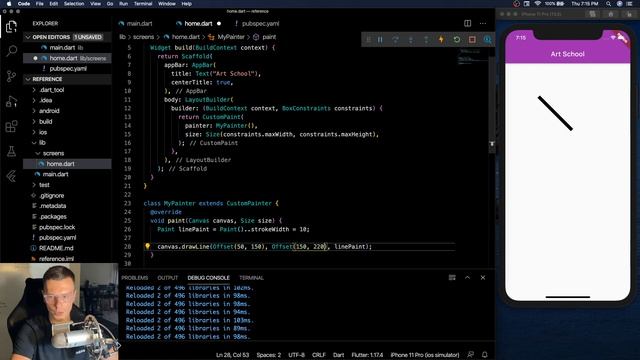The width and height of the screenshot is (640, 360).
Task: Stop debugging with red square
Action: click(472, 40)
